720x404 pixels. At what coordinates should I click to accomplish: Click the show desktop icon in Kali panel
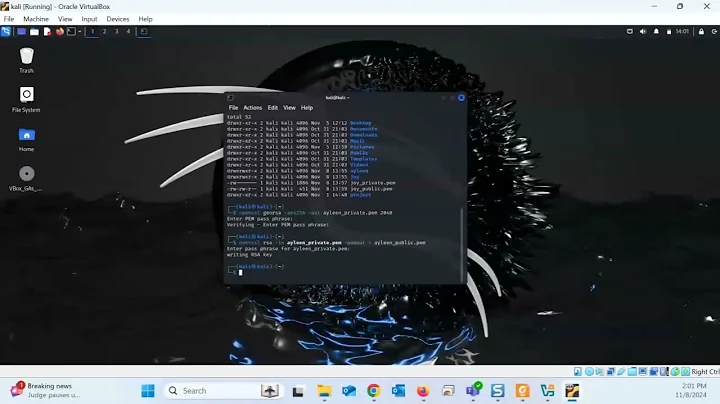22,31
